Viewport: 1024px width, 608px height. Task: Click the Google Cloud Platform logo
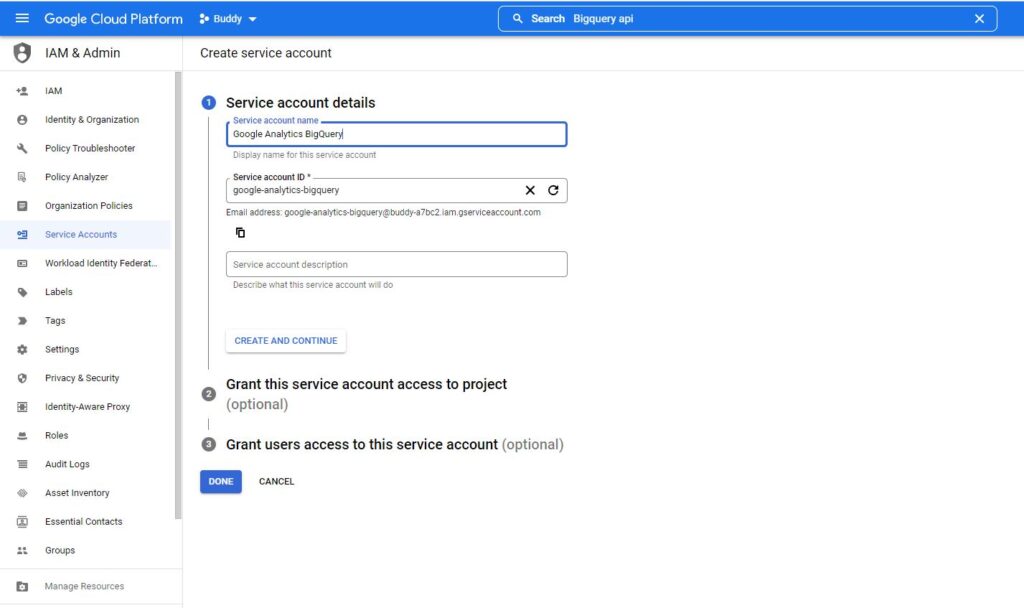(114, 19)
